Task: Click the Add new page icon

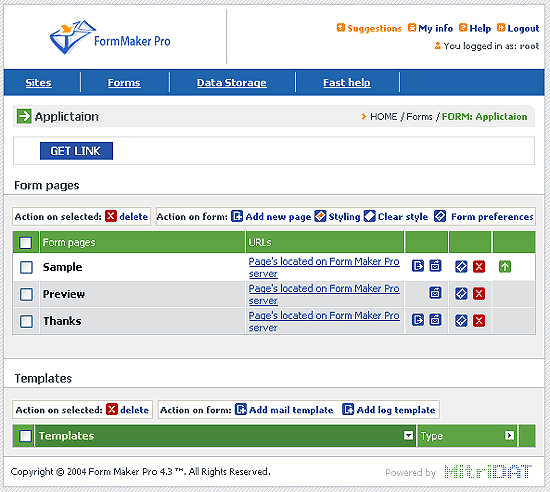Action: (x=237, y=216)
